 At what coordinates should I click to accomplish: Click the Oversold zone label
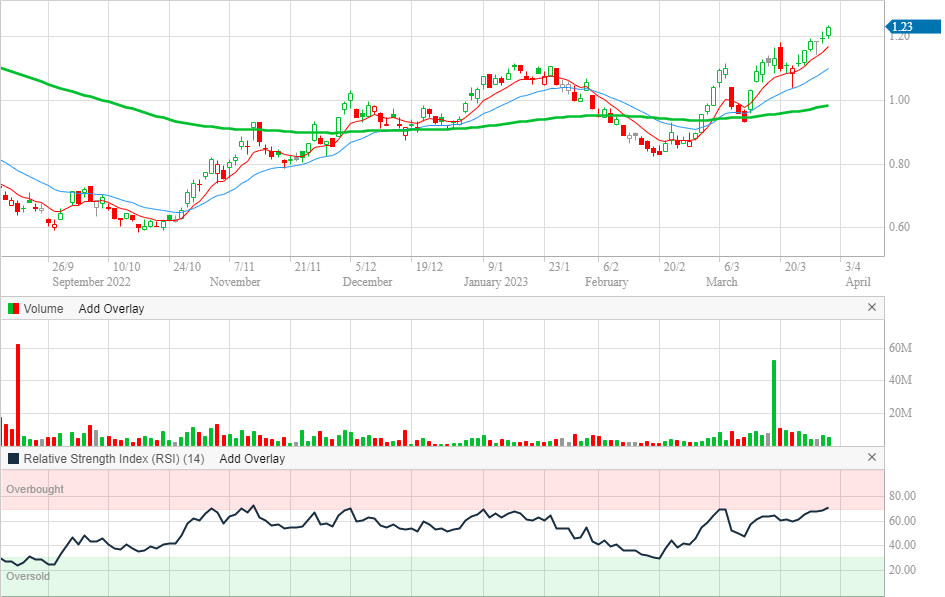tap(29, 577)
